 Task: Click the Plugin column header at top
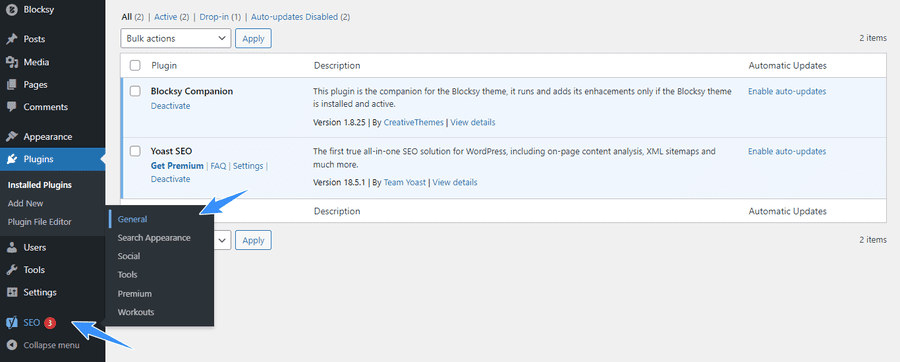(x=164, y=65)
